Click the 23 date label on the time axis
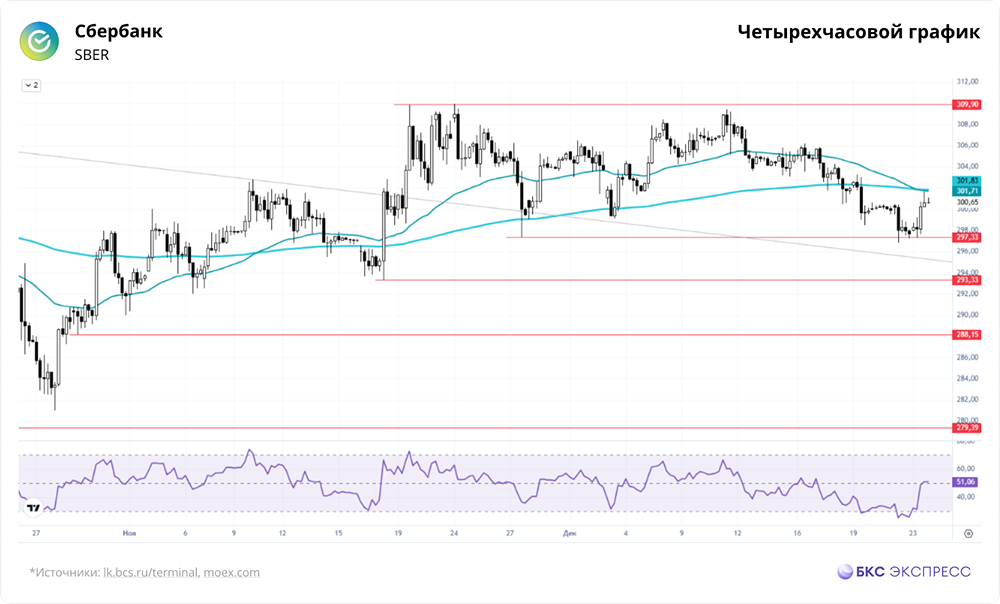1000x604 pixels. [913, 533]
